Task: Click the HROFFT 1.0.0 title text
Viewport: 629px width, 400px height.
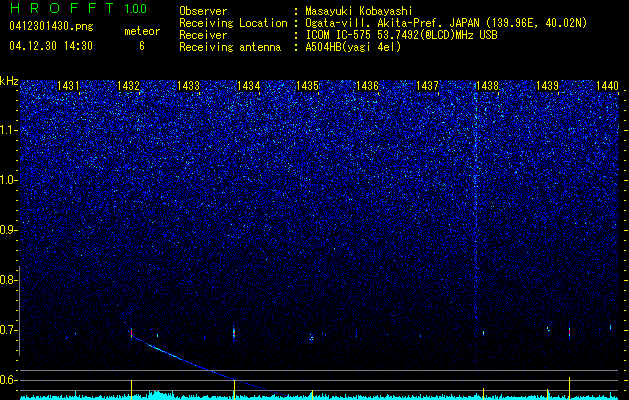Action: (79, 8)
